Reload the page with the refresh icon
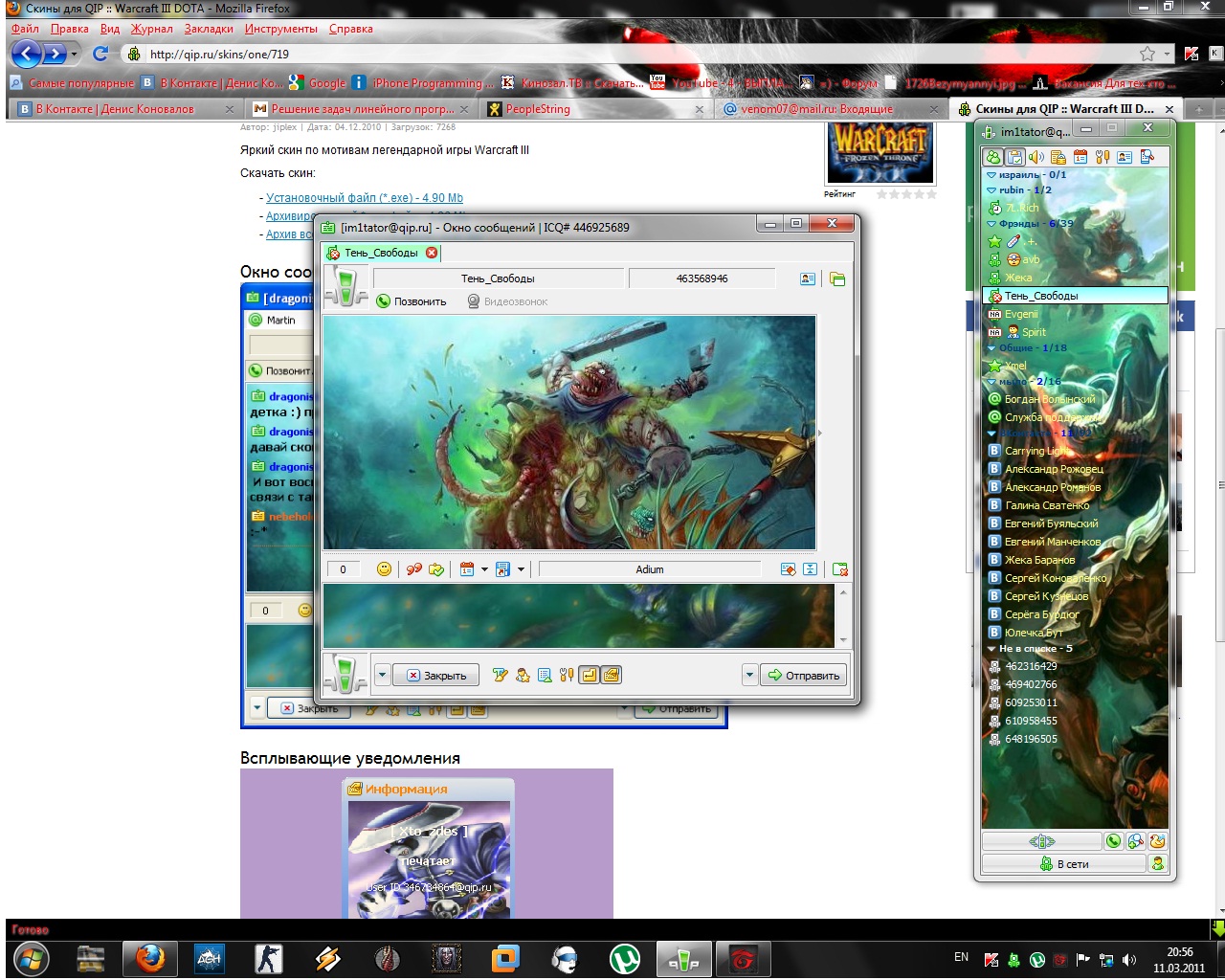 100,54
